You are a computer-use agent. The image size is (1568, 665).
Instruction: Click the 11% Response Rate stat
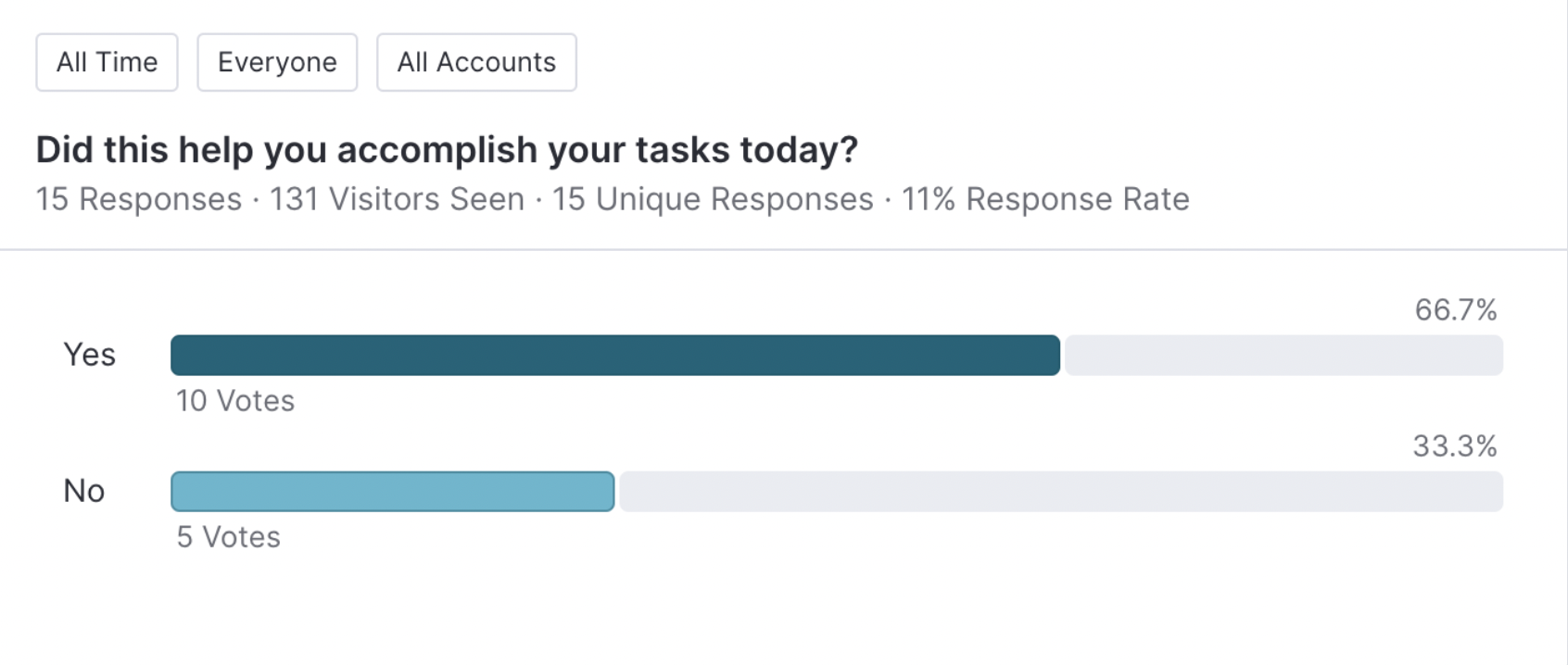(x=1045, y=199)
